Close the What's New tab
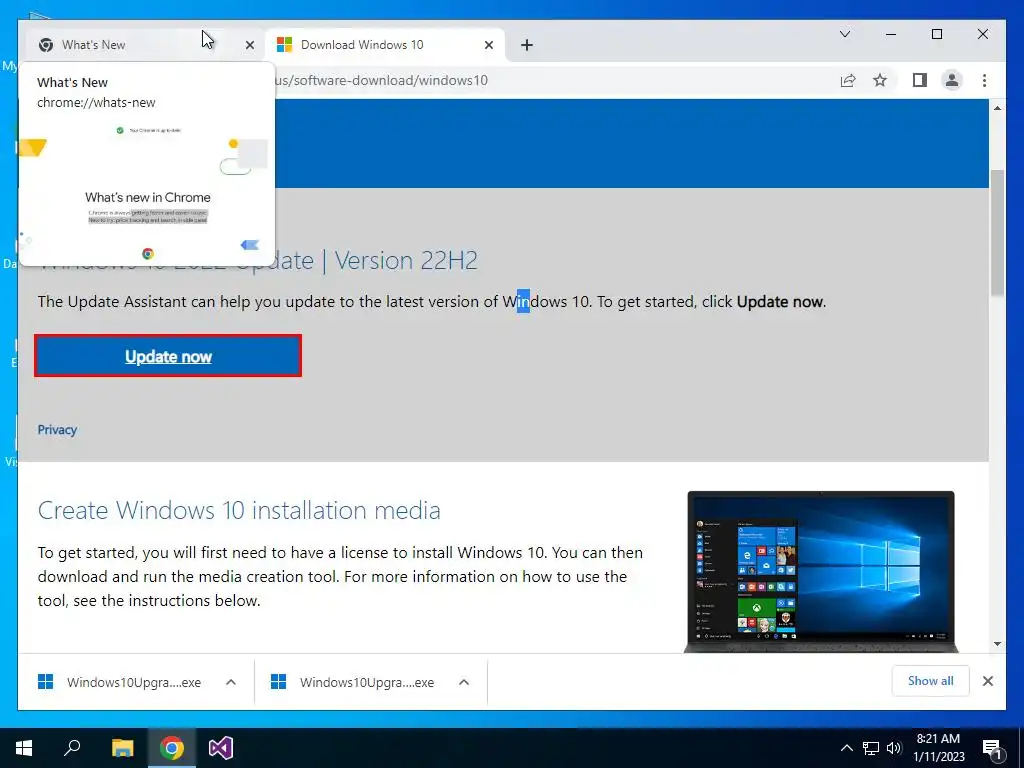 [x=249, y=45]
